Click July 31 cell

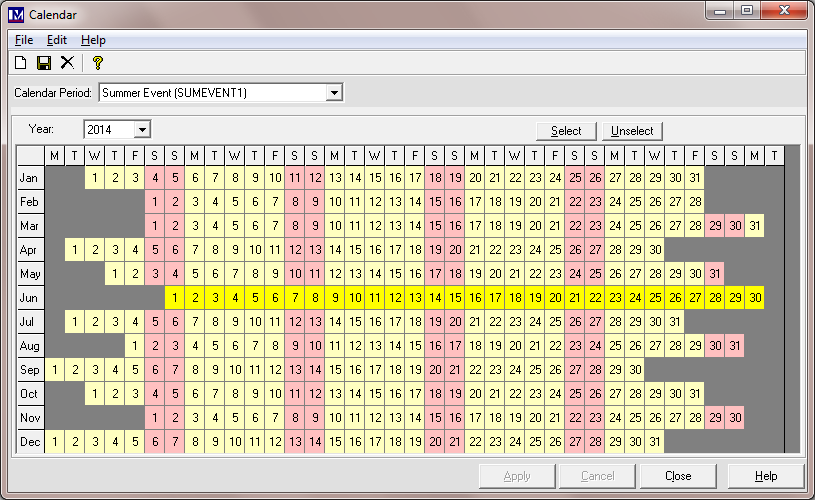coord(675,322)
